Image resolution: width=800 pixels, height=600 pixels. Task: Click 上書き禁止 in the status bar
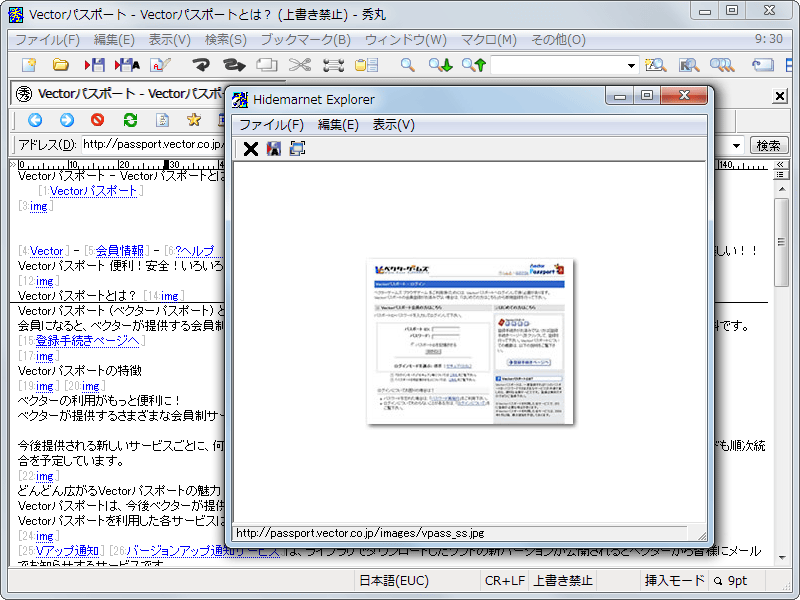[563, 581]
